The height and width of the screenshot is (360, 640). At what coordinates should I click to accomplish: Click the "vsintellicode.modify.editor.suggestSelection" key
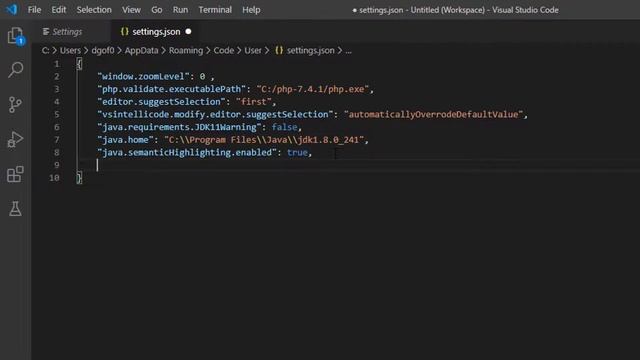pos(216,115)
